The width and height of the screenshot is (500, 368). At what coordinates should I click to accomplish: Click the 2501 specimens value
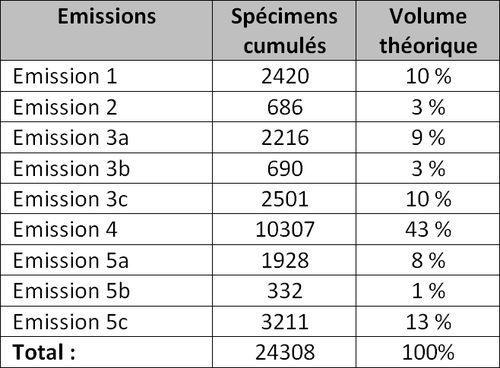click(x=284, y=199)
